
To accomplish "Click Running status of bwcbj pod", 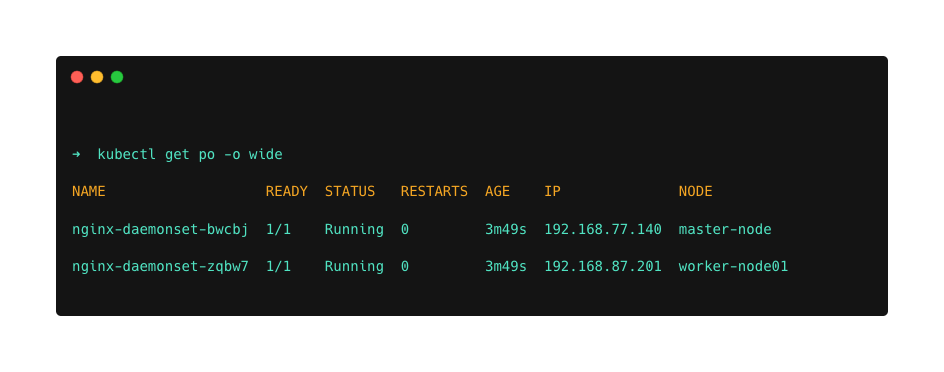I will click(354, 230).
